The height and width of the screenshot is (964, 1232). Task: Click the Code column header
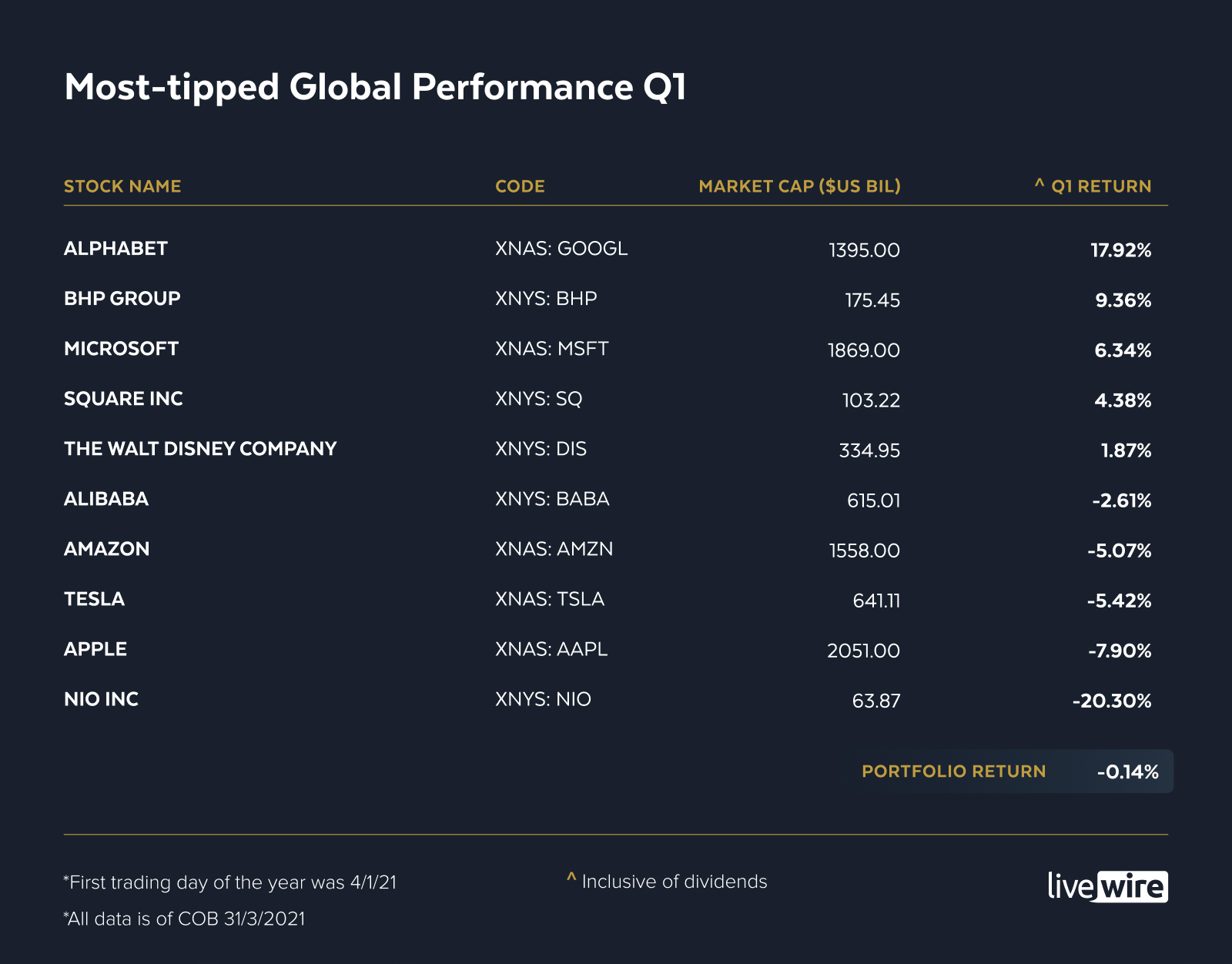click(x=520, y=186)
